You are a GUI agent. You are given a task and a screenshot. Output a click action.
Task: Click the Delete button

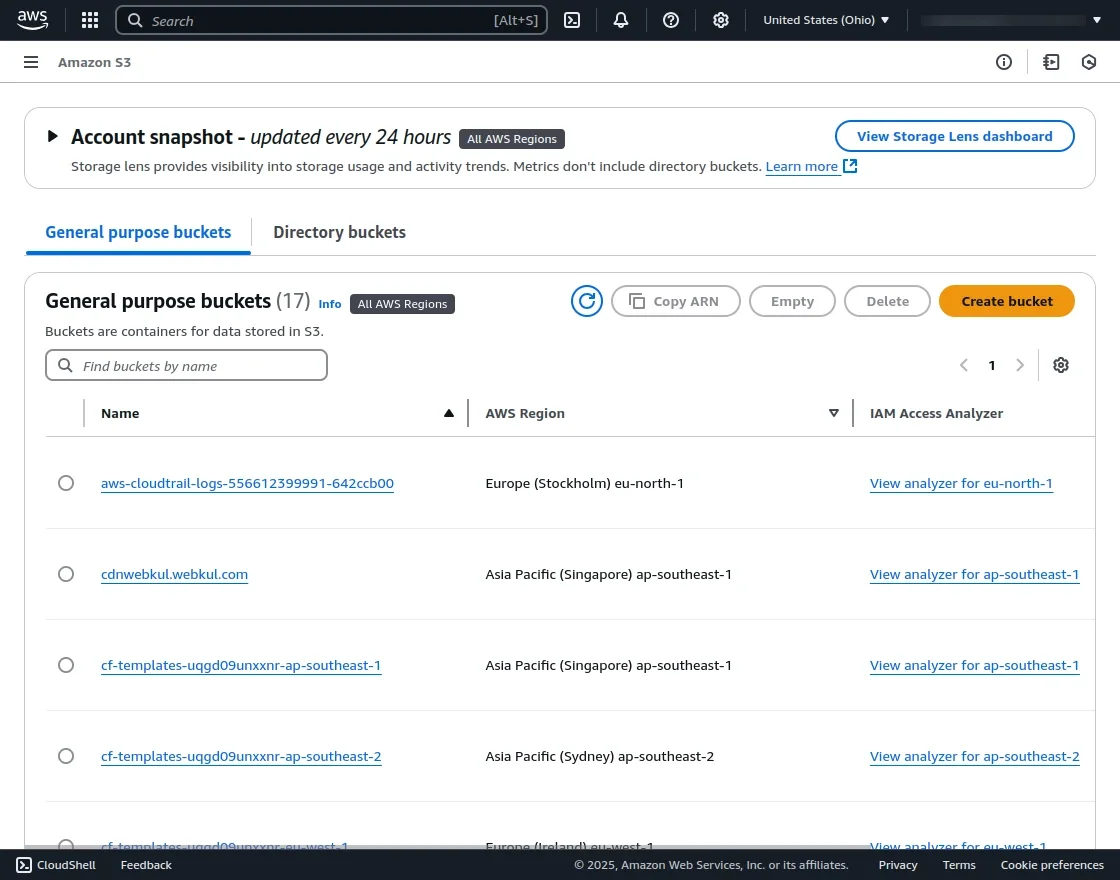coord(887,301)
